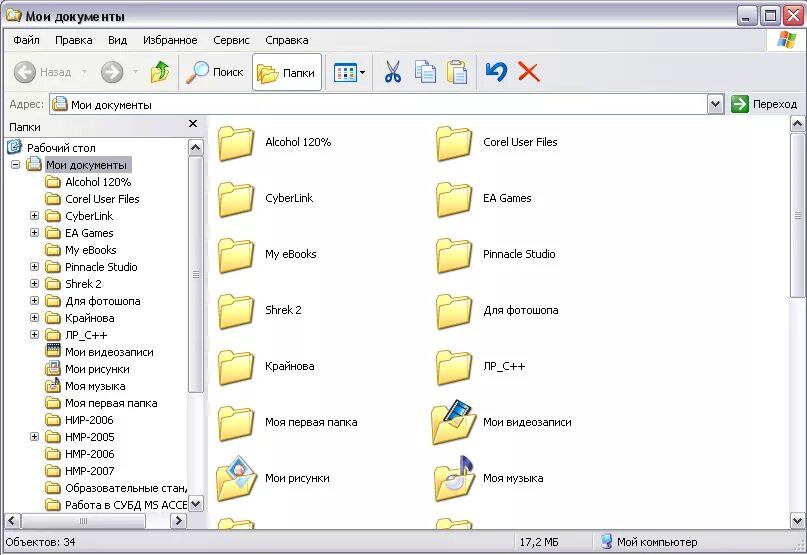Click the Forward green arrow button
The image size is (807, 555).
coord(112,72)
